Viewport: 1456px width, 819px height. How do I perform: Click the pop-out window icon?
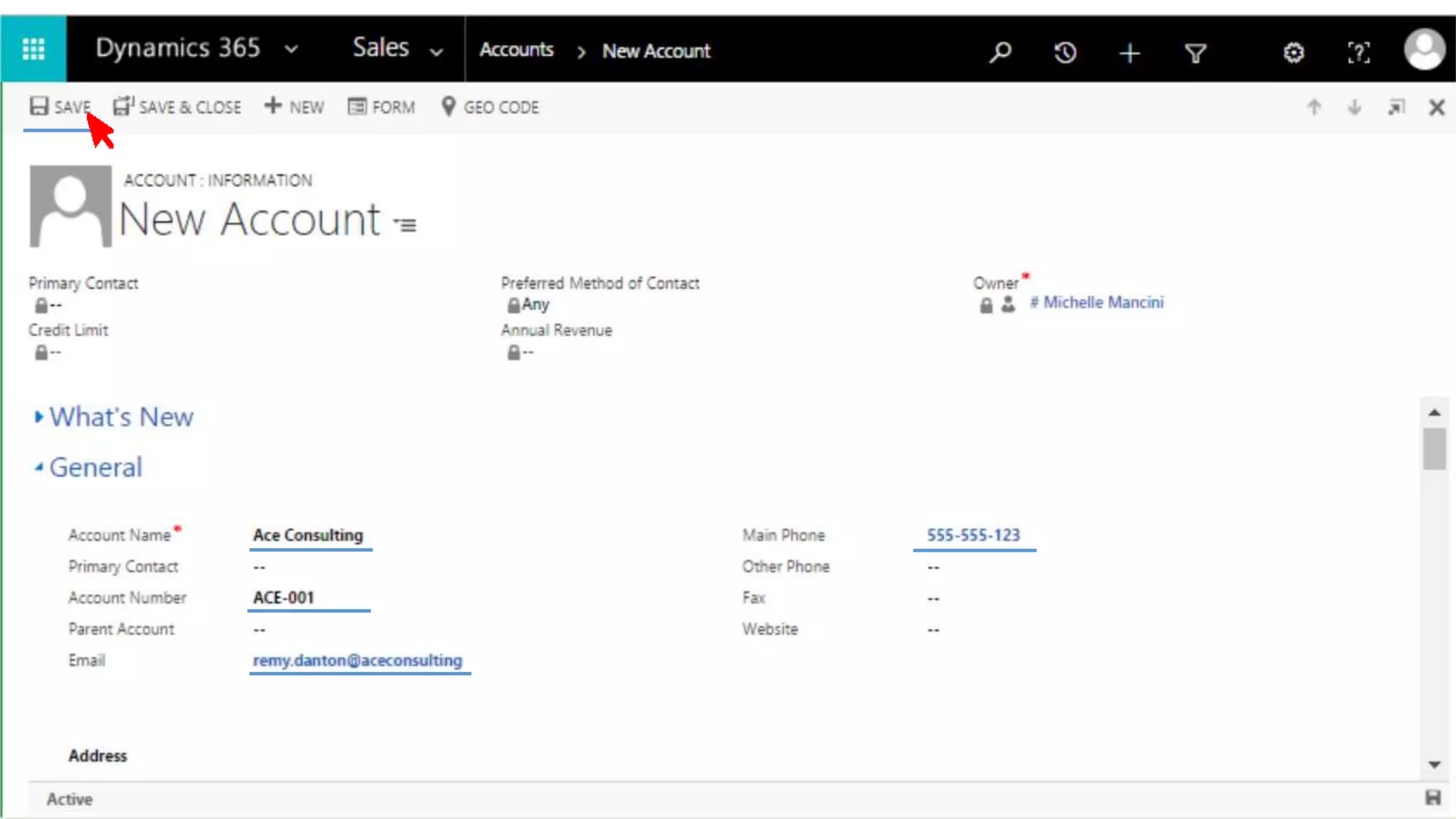pos(1396,107)
